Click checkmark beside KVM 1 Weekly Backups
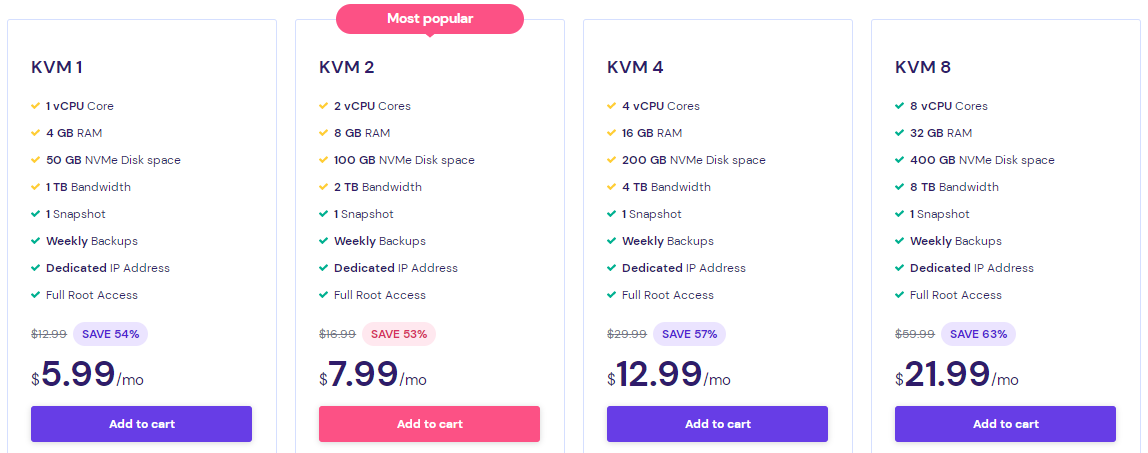The height and width of the screenshot is (453, 1148). pyautogui.click(x=36, y=241)
